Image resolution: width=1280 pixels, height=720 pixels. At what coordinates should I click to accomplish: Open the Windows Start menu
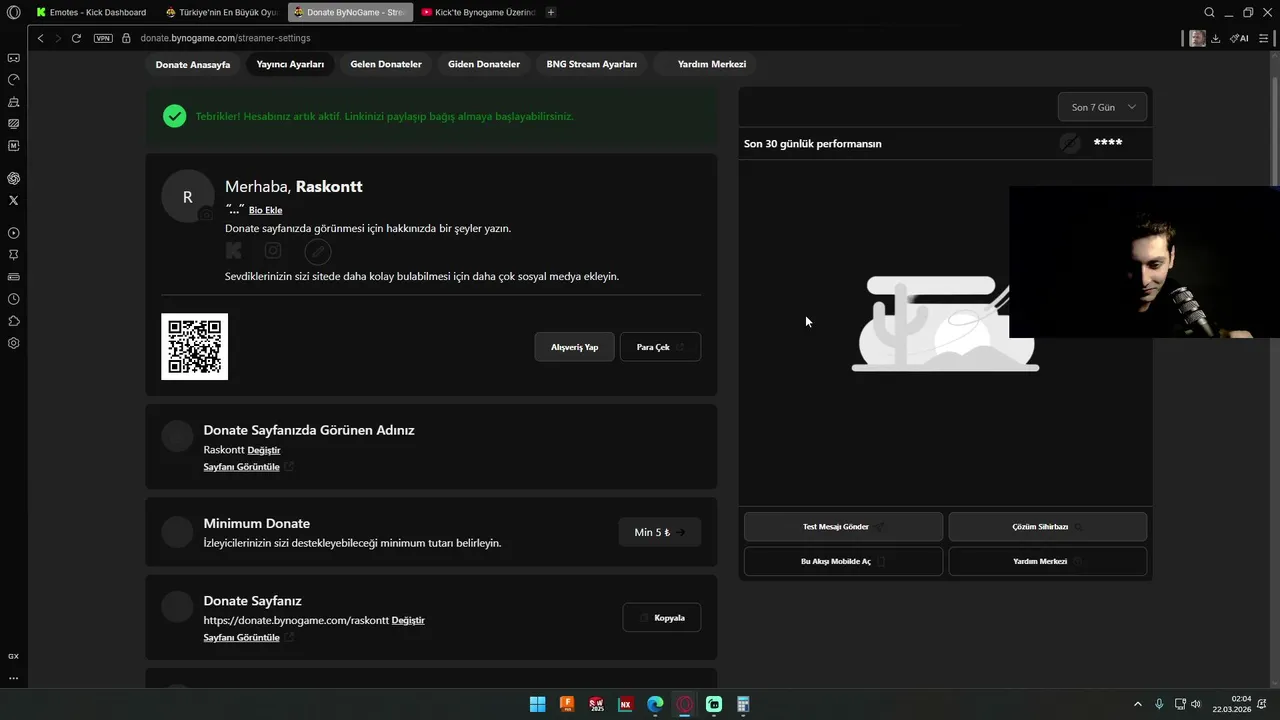[537, 704]
